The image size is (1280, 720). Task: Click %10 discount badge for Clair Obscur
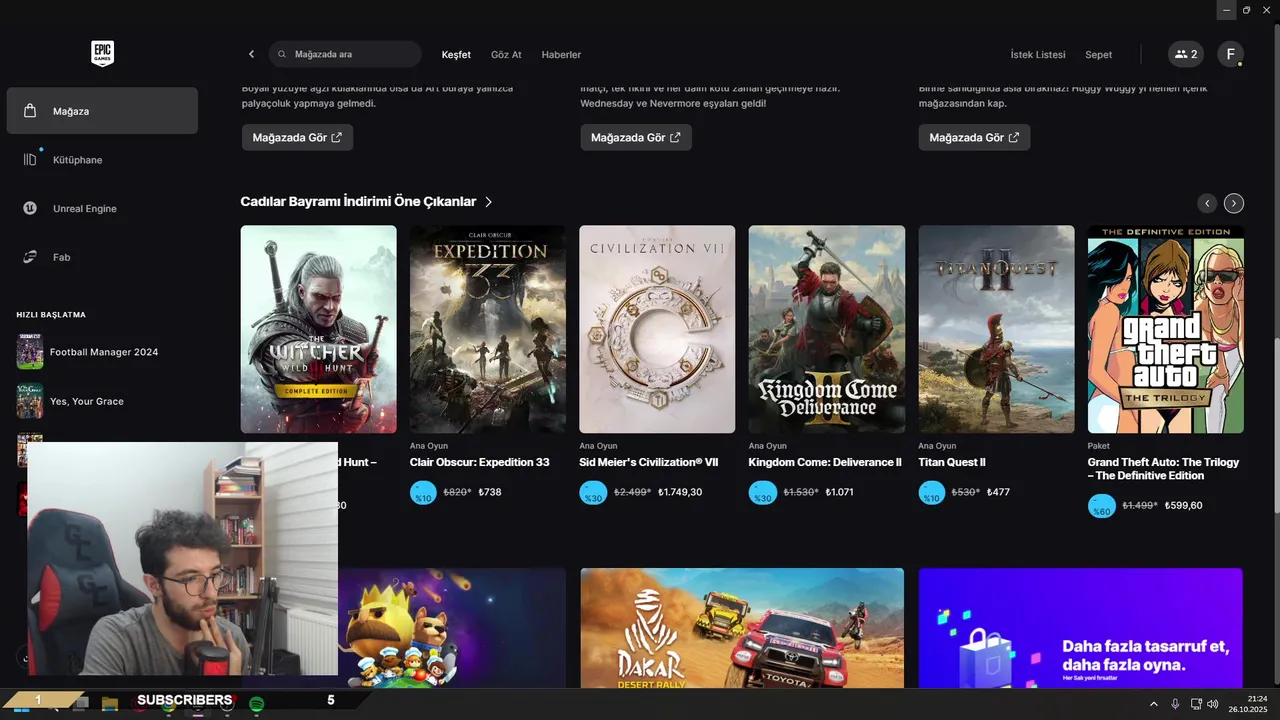pos(423,492)
